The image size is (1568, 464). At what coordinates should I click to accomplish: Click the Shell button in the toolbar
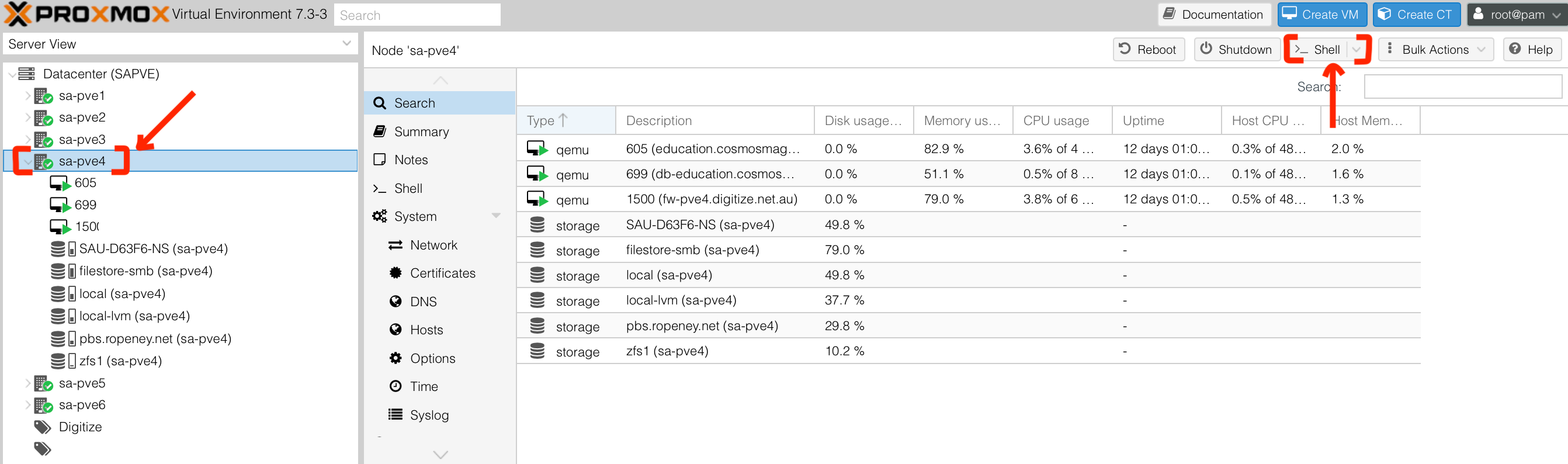[x=1318, y=49]
